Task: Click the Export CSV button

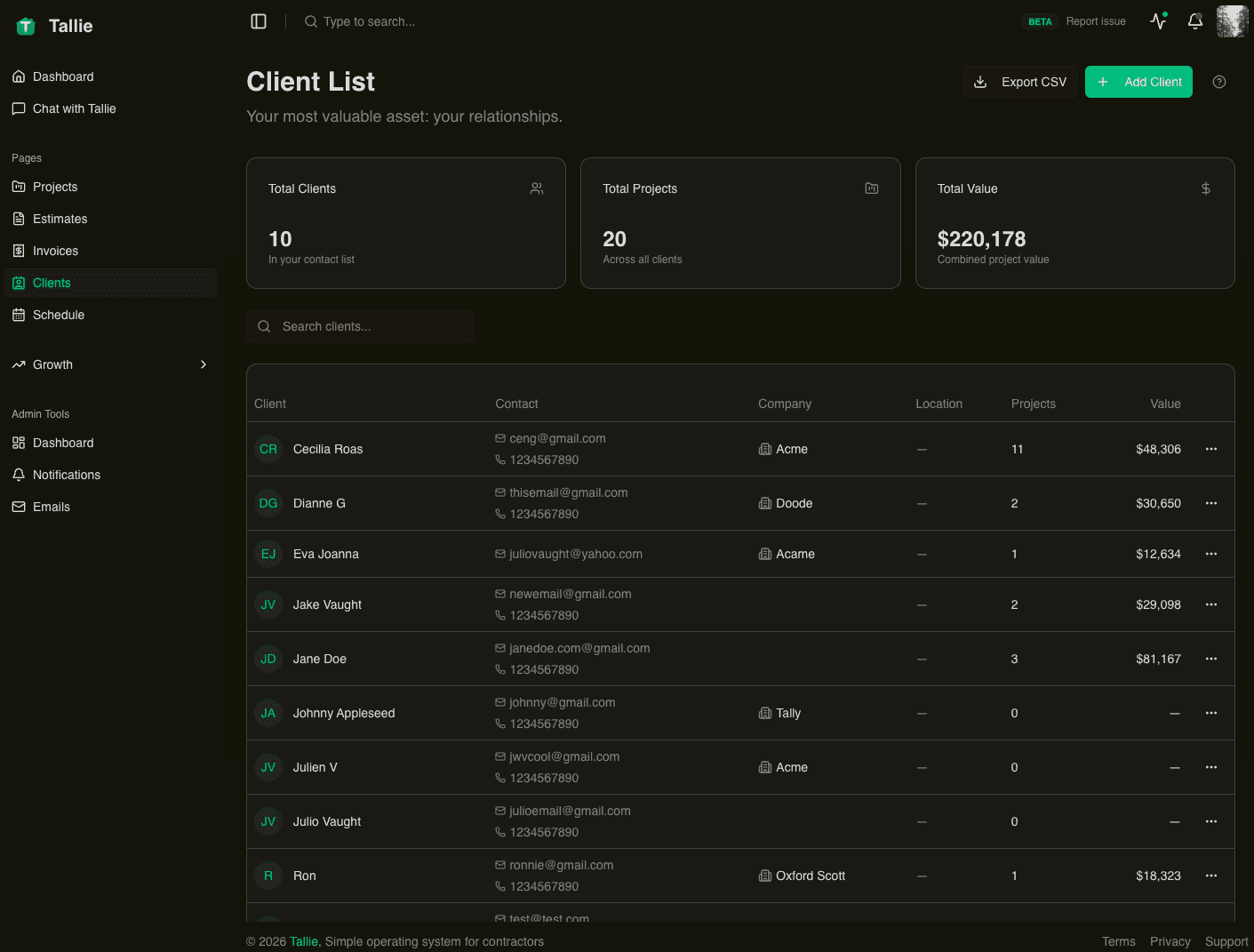Action: 1019,82
